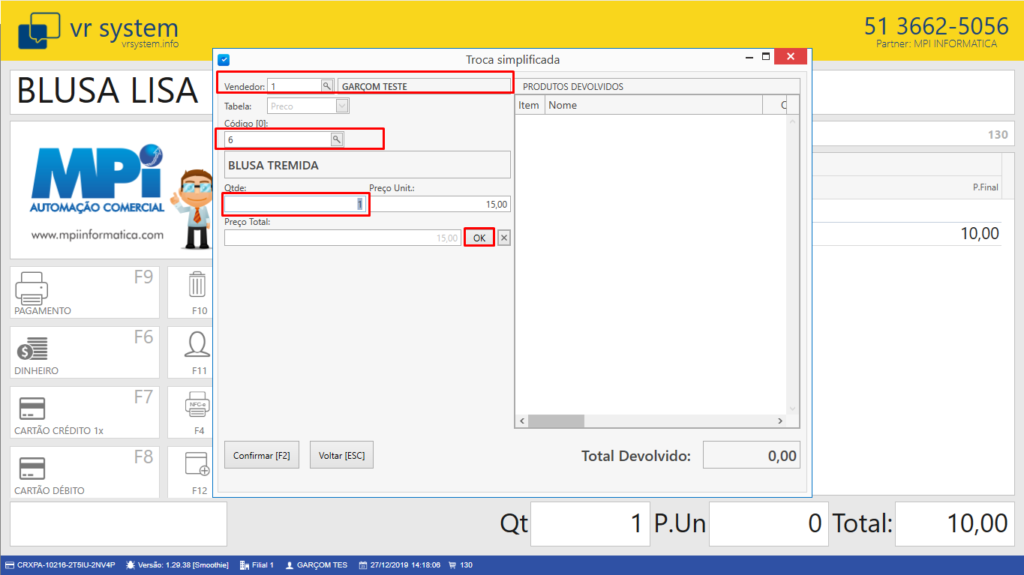The image size is (1024, 575).
Task: Click the Versão bug icon in status bar
Action: pos(133,565)
